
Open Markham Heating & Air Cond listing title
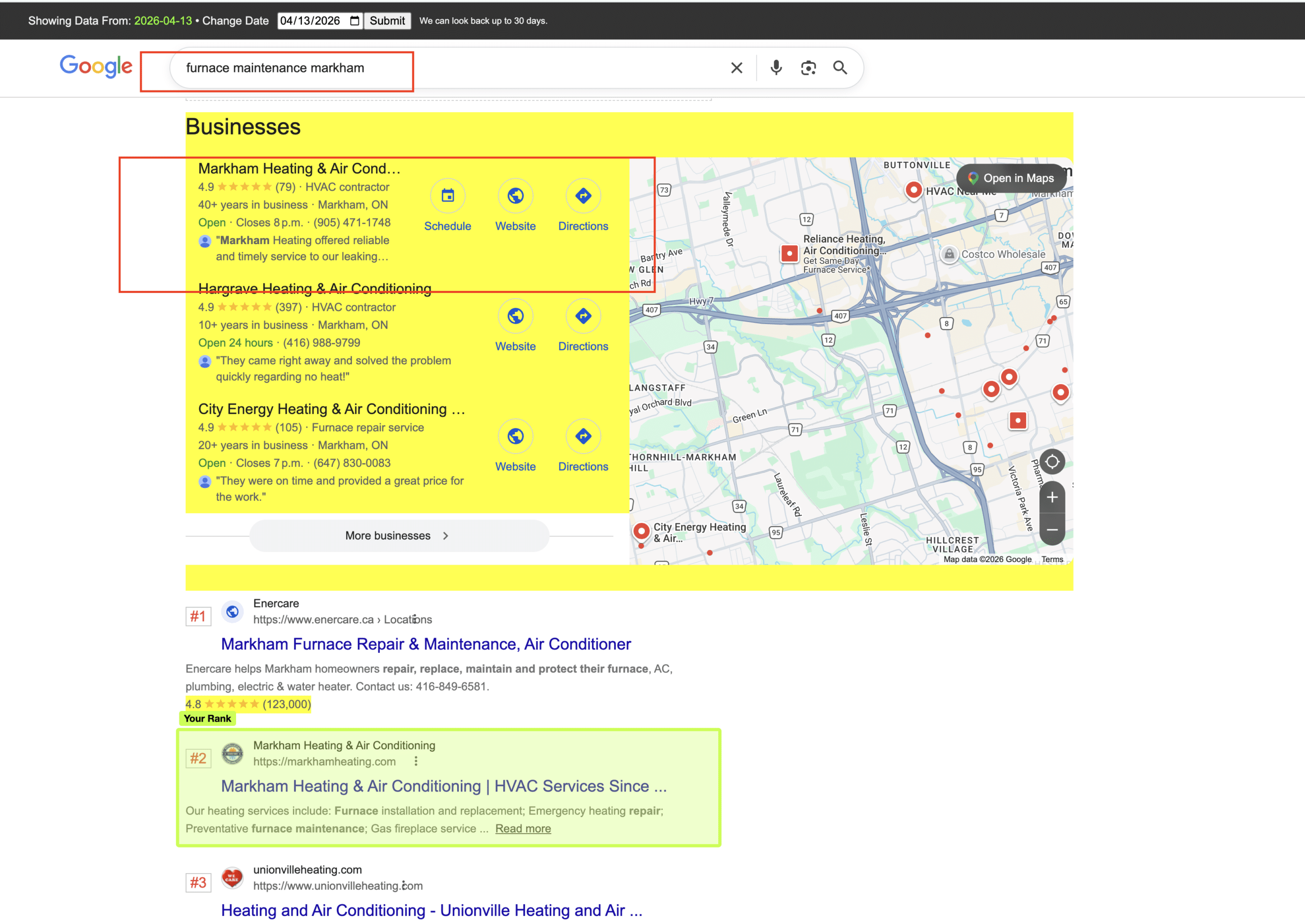tap(299, 168)
